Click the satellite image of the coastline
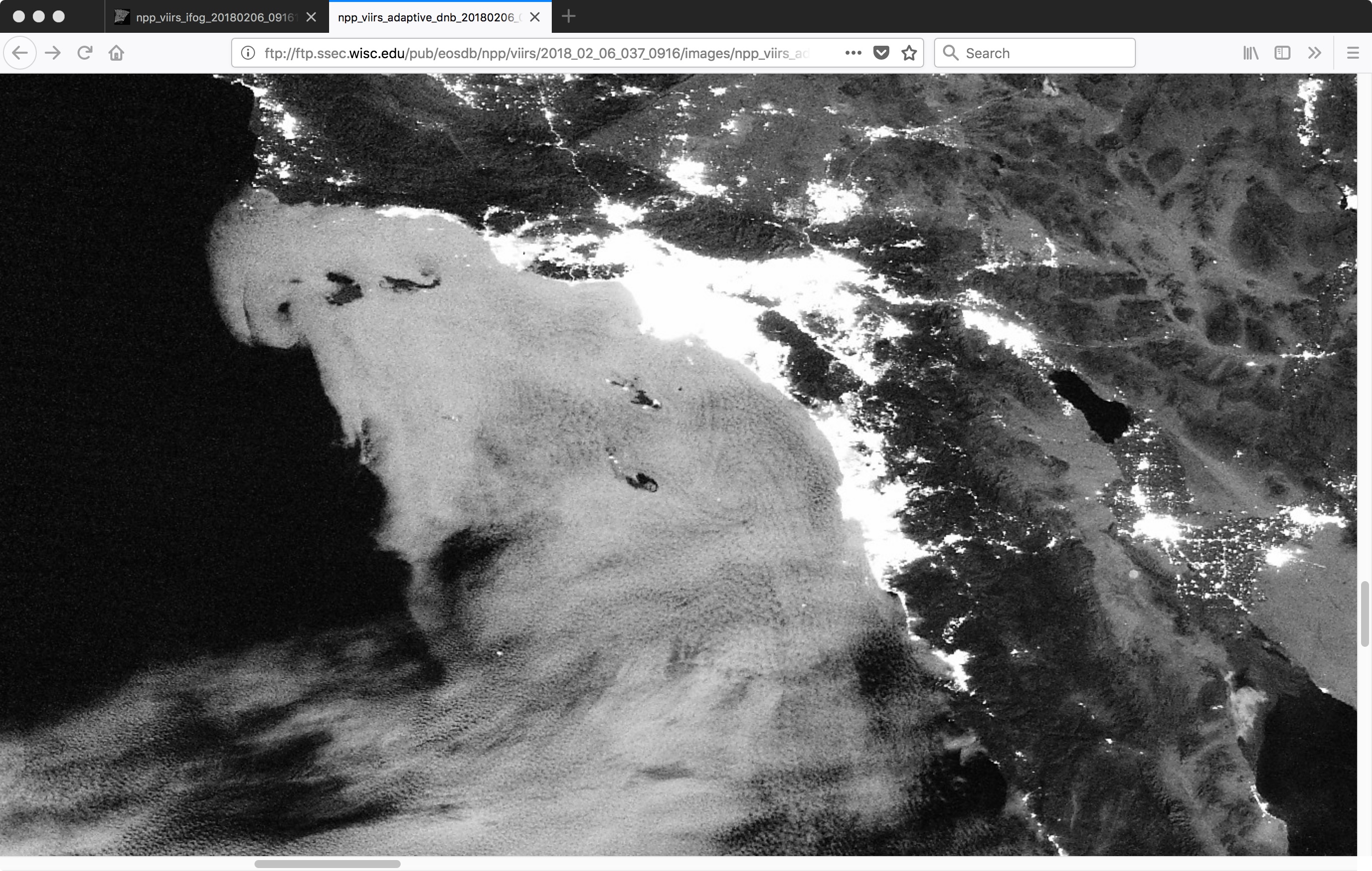This screenshot has height=871, width=1372. (x=678, y=464)
